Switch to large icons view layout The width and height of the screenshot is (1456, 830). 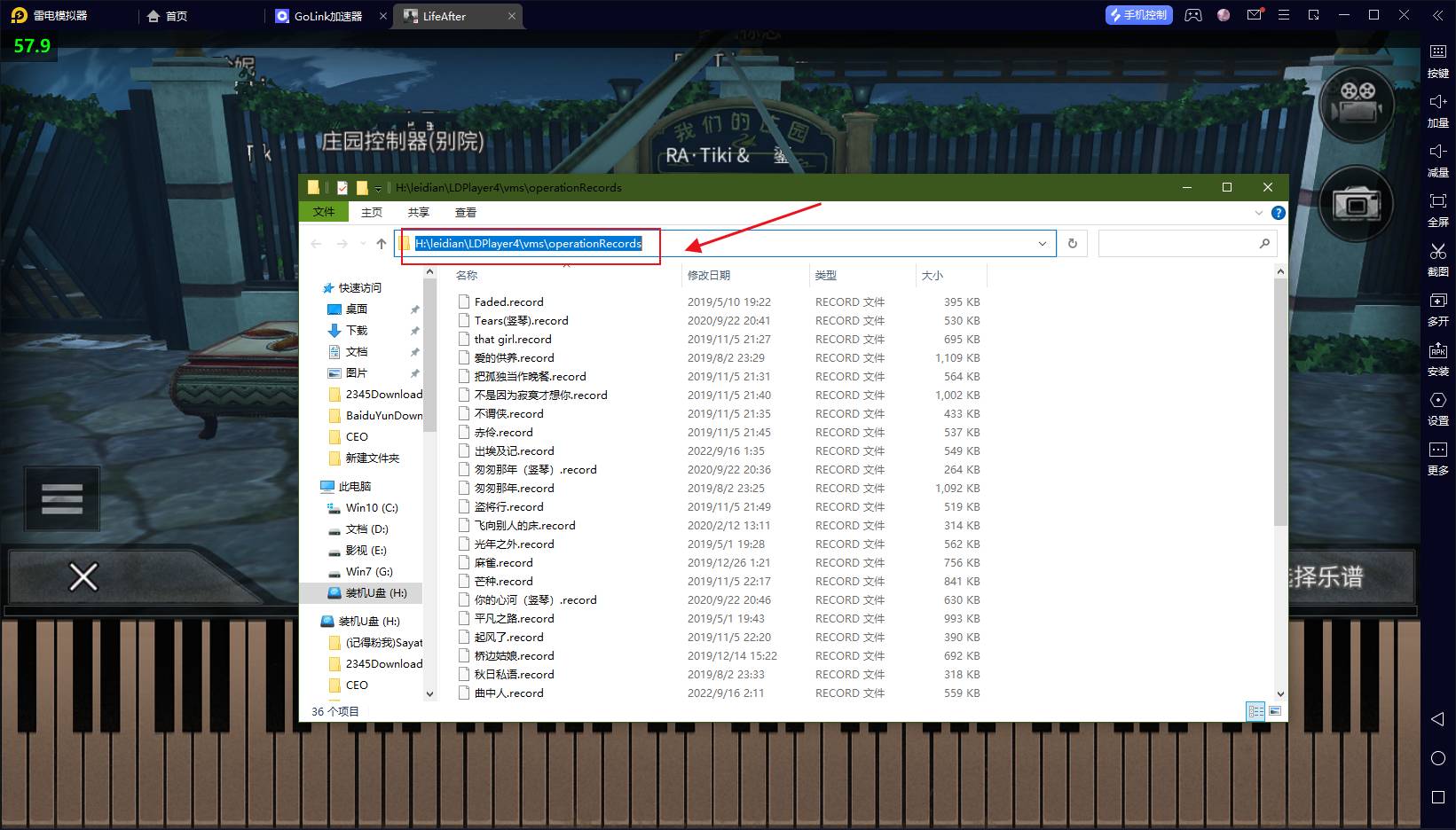tap(1275, 711)
